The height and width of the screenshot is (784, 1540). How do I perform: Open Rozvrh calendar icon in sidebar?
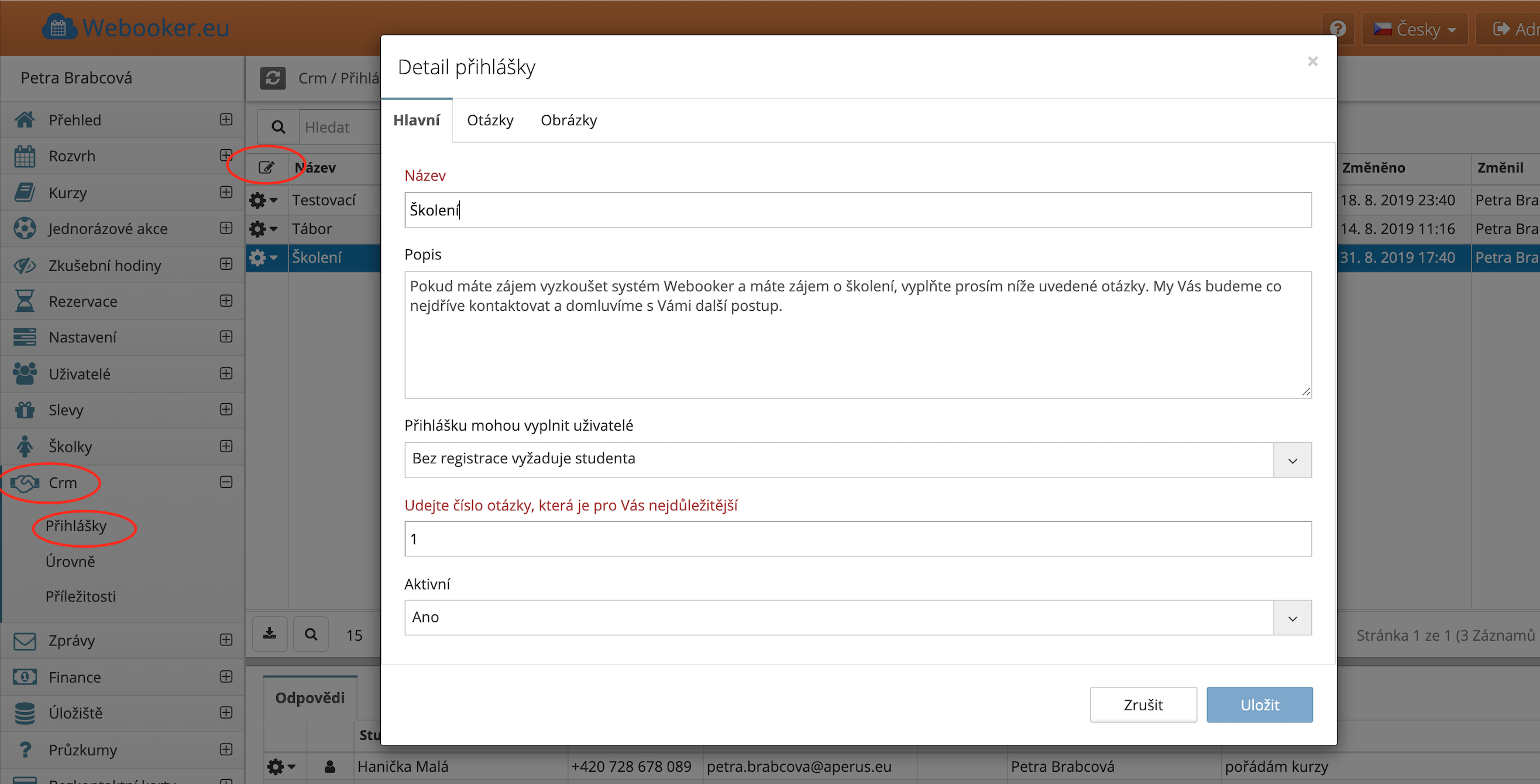click(x=25, y=156)
